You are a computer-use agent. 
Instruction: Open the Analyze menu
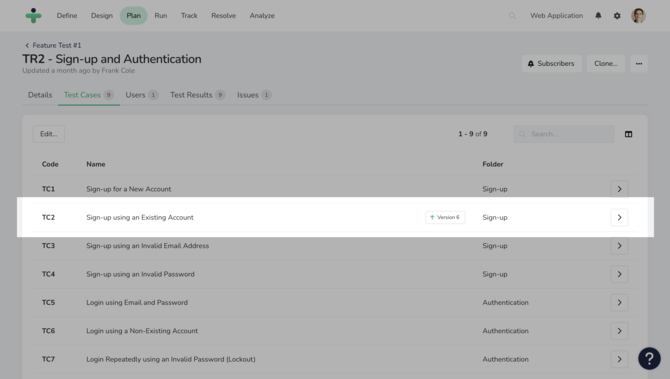click(262, 16)
